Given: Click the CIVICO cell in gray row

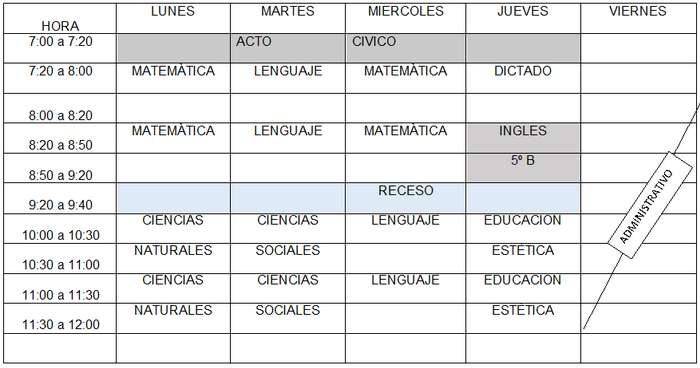Looking at the screenshot, I should [405, 48].
